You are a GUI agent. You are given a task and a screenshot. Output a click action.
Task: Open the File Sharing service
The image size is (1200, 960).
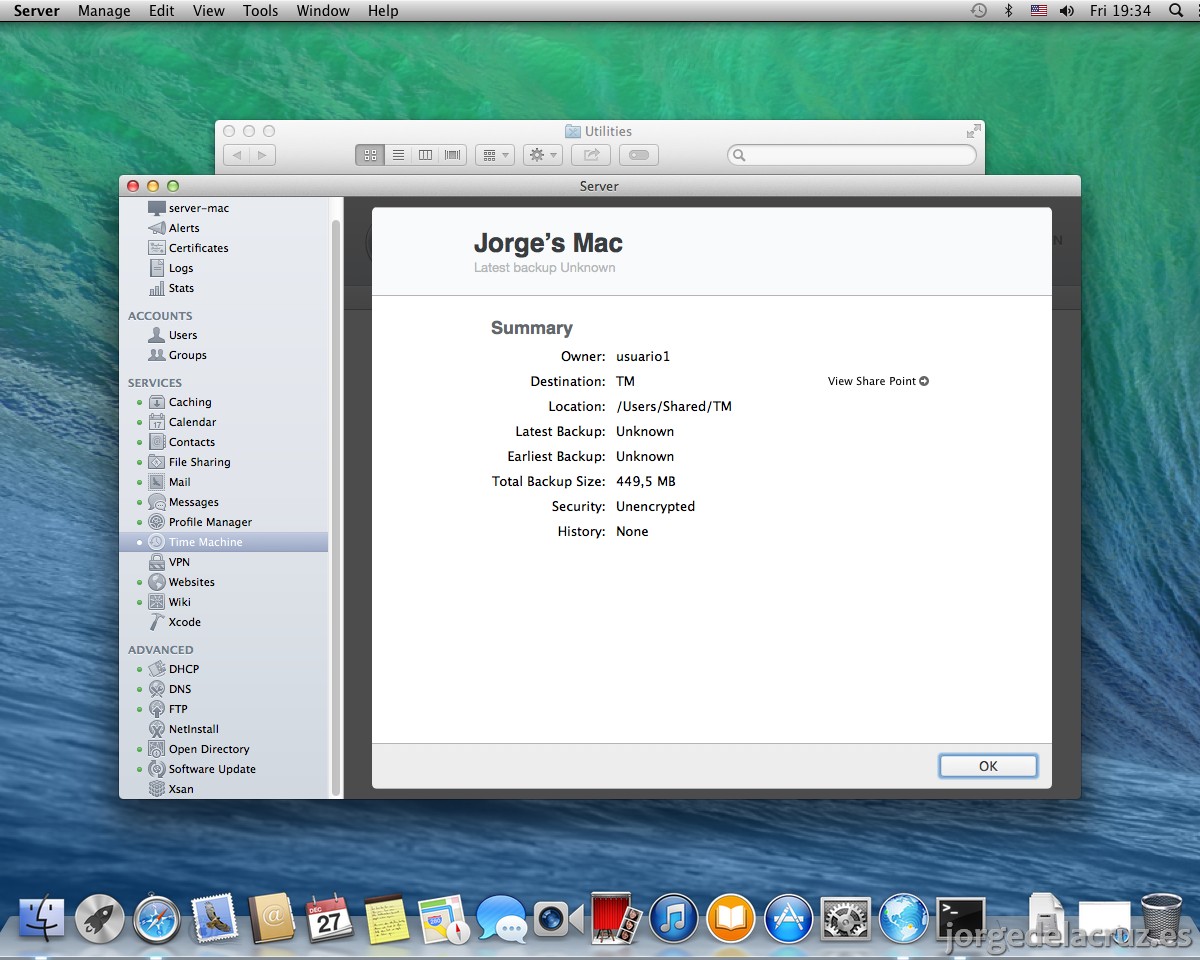(189, 462)
